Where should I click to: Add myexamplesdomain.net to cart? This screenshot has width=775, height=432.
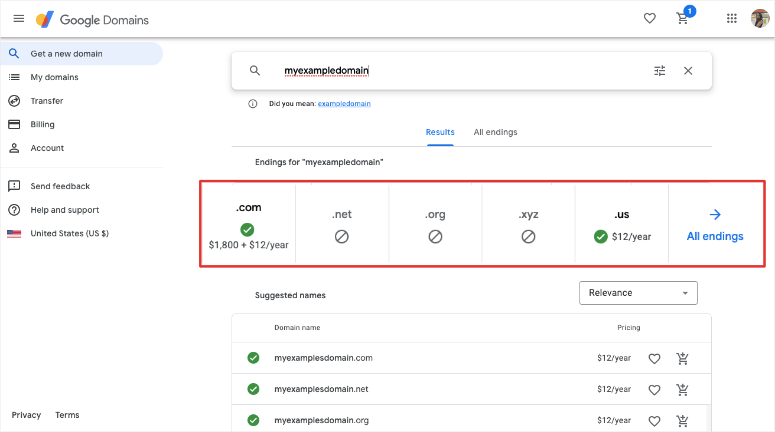(x=682, y=389)
